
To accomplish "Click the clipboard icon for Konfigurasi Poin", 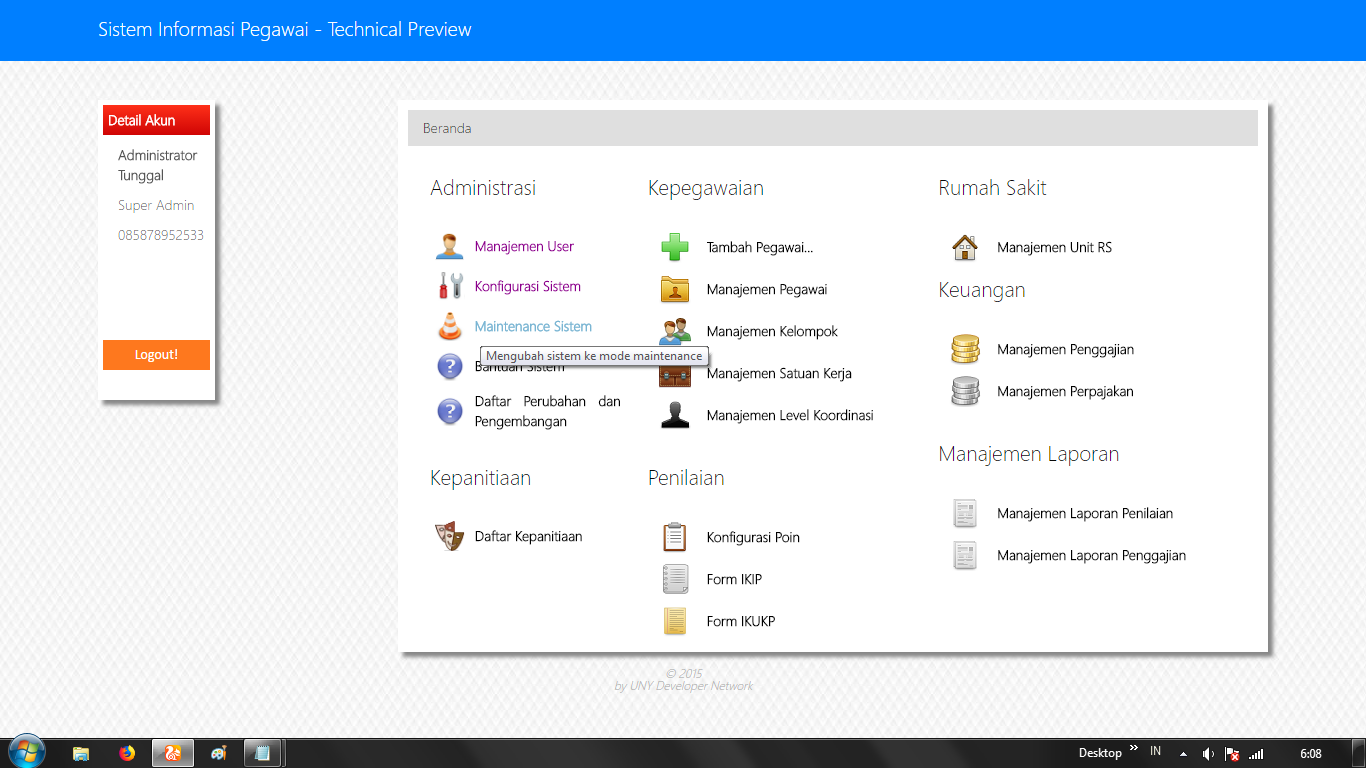I will tap(675, 537).
